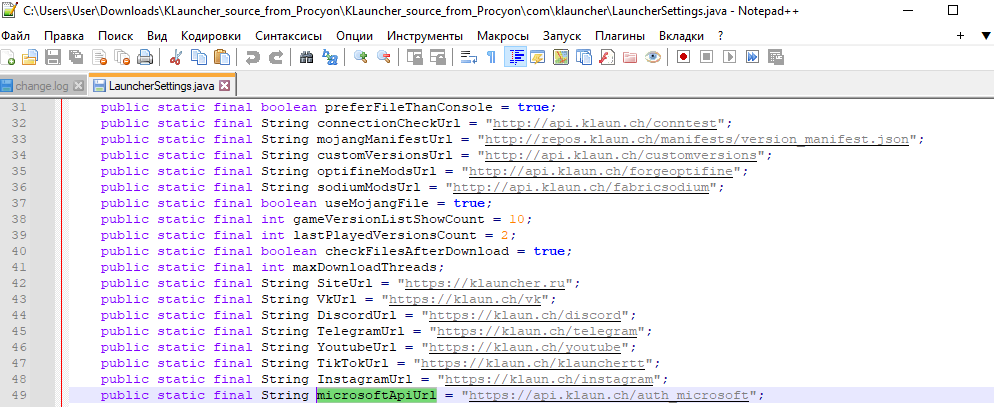Click the Print icon in the toolbar
The width and height of the screenshot is (994, 407).
143,58
